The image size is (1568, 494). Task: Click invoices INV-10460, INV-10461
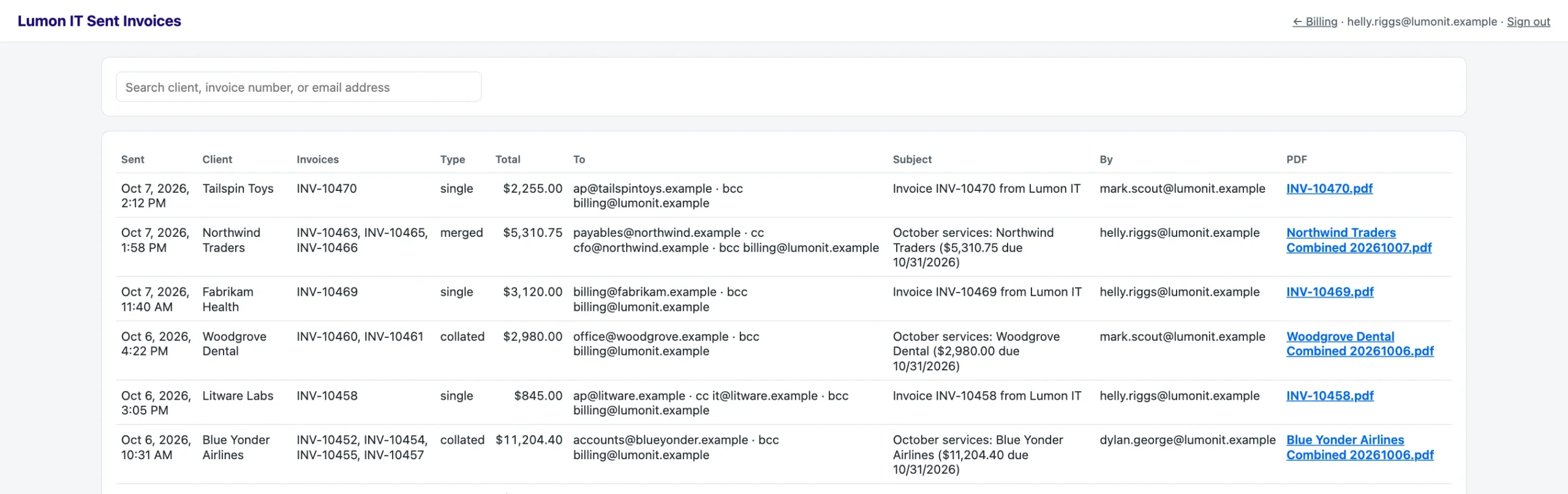[x=360, y=336]
